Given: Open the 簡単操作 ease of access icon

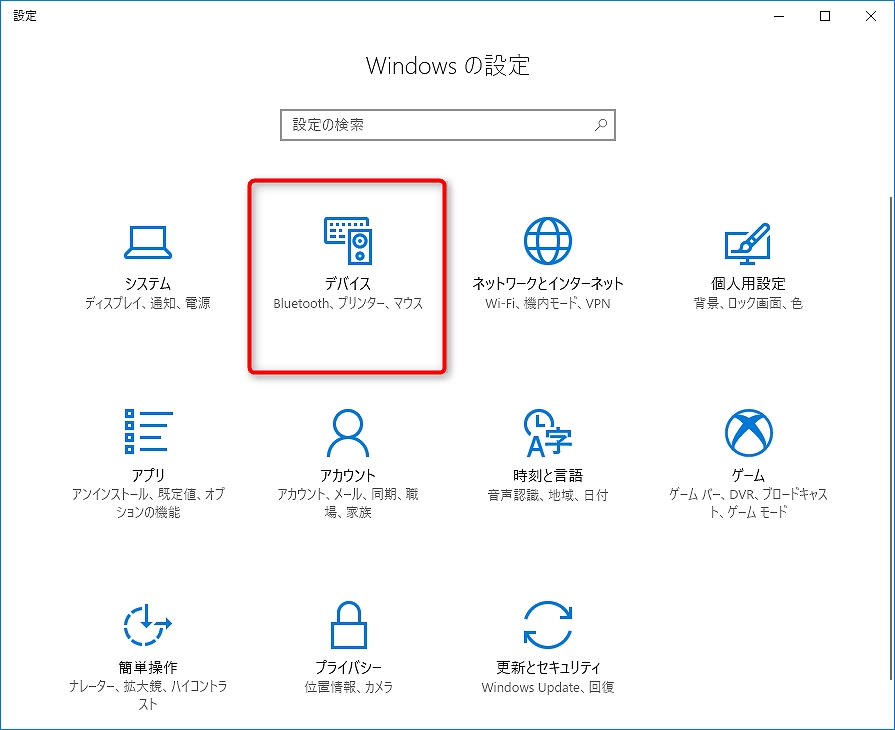Looking at the screenshot, I should pos(147,625).
